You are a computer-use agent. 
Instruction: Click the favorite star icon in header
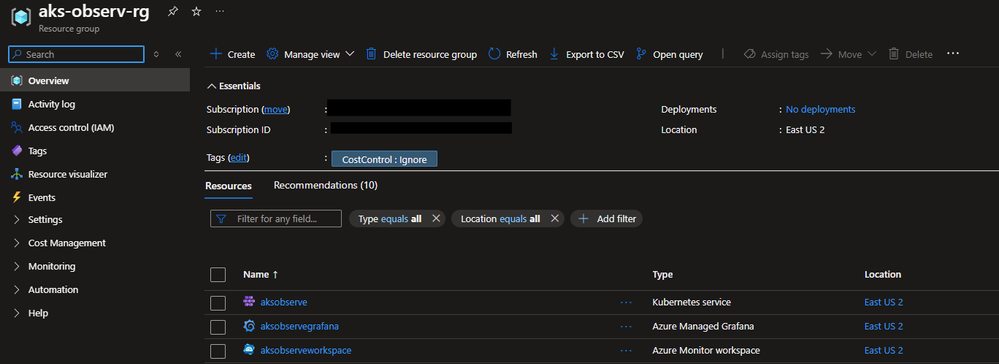pyautogui.click(x=196, y=12)
